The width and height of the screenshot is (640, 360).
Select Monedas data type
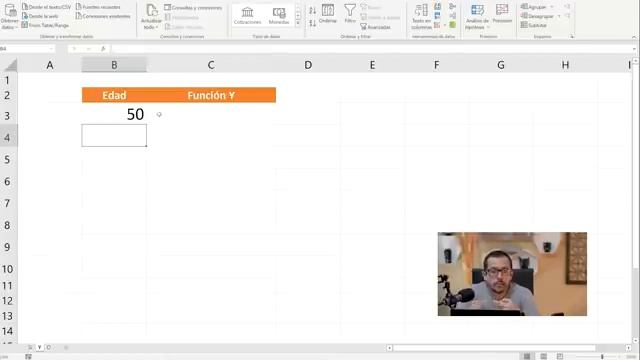pyautogui.click(x=279, y=16)
